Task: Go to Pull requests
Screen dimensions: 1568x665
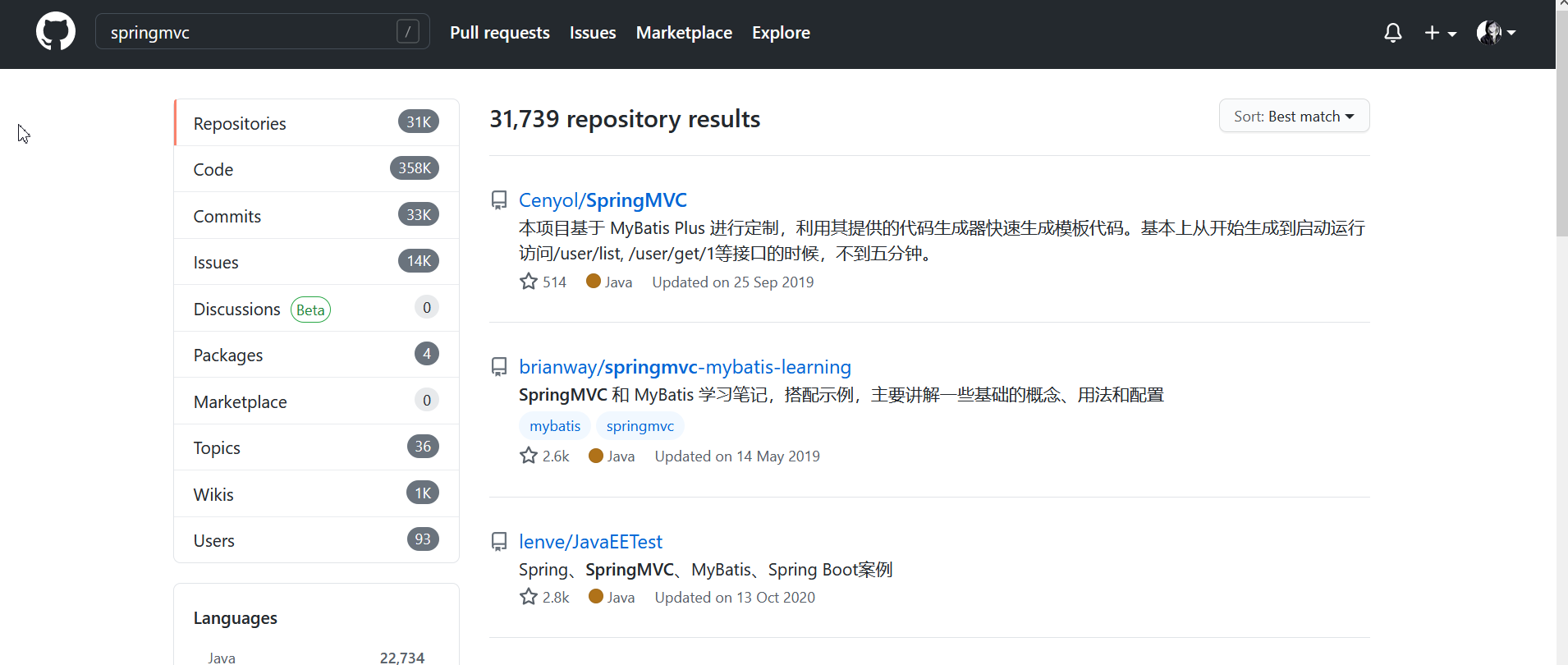Action: point(500,33)
